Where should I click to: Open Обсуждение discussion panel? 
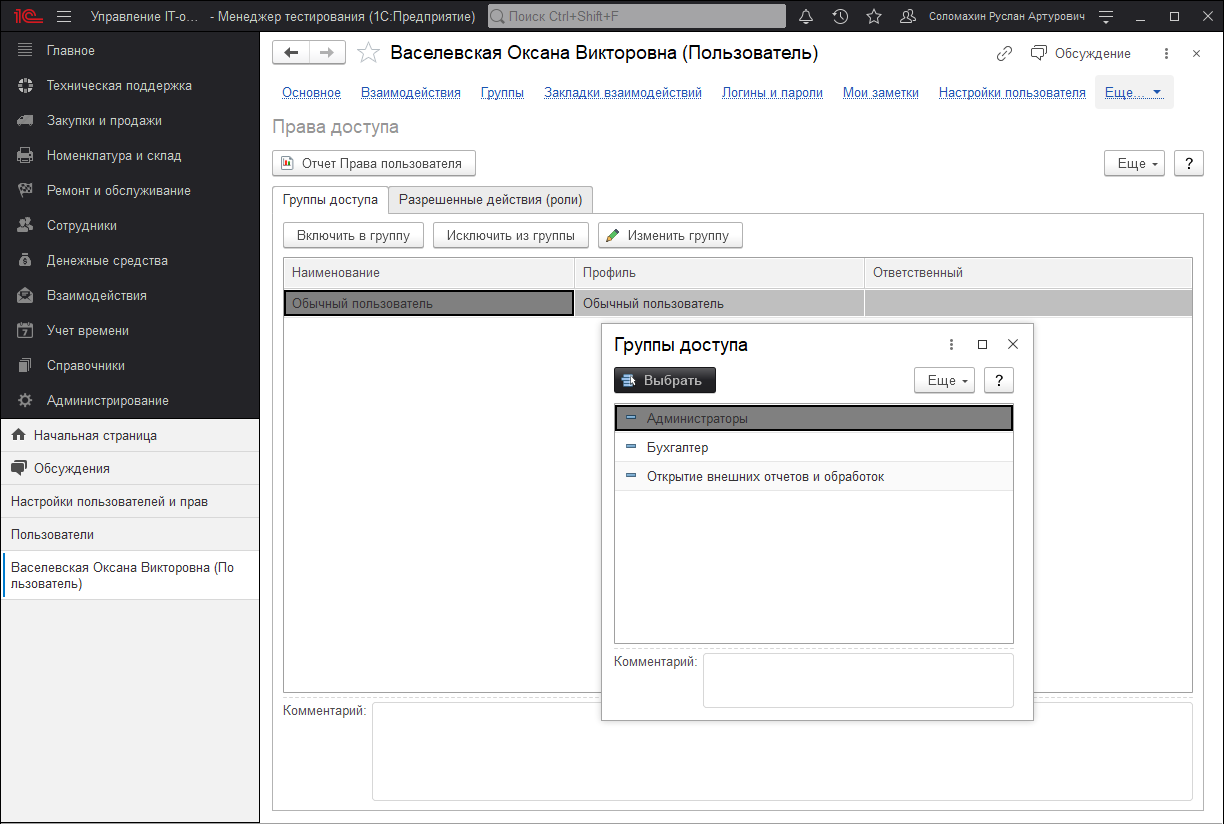(x=1081, y=53)
